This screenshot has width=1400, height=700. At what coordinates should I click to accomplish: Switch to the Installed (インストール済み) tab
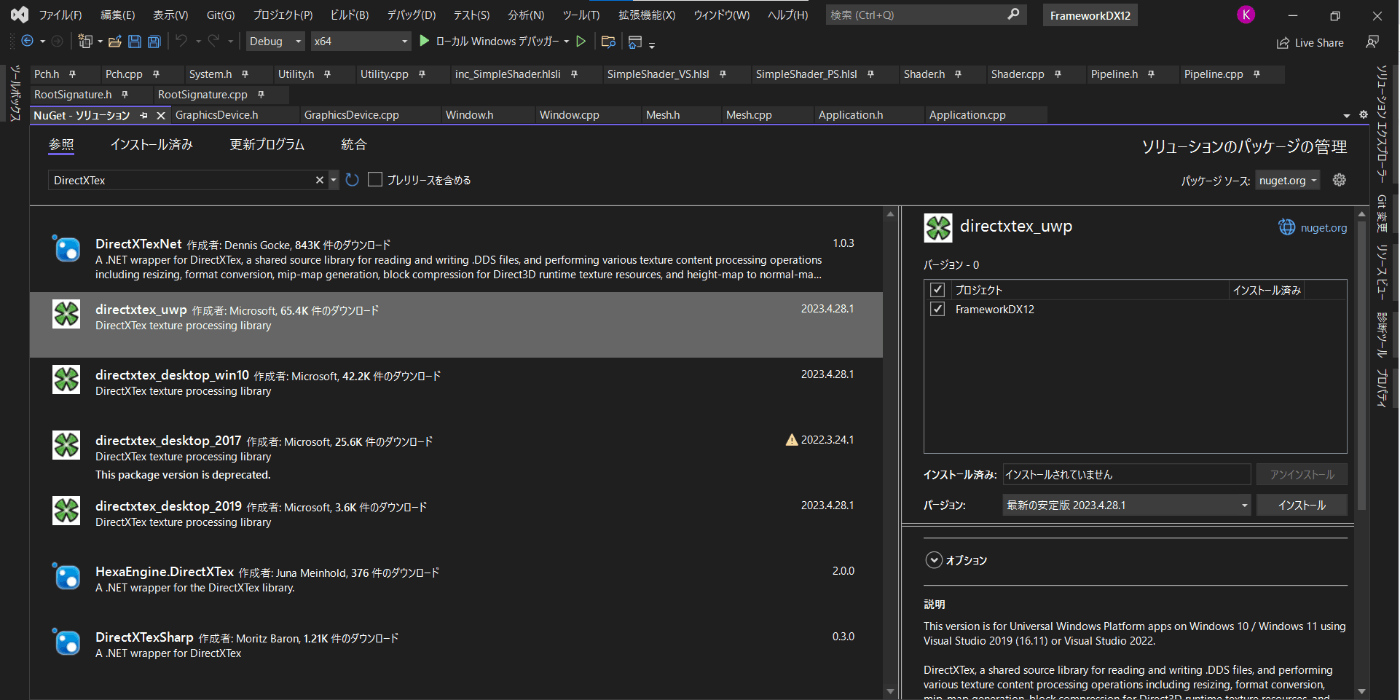point(151,145)
